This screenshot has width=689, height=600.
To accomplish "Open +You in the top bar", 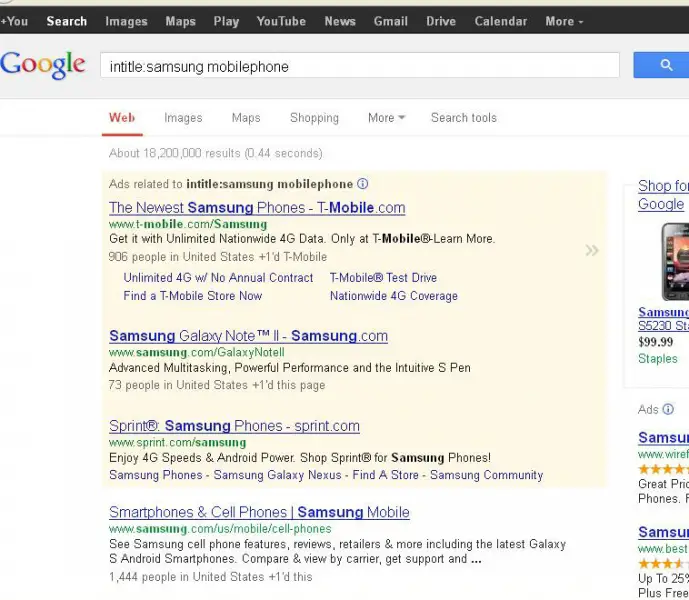I will (x=14, y=21).
